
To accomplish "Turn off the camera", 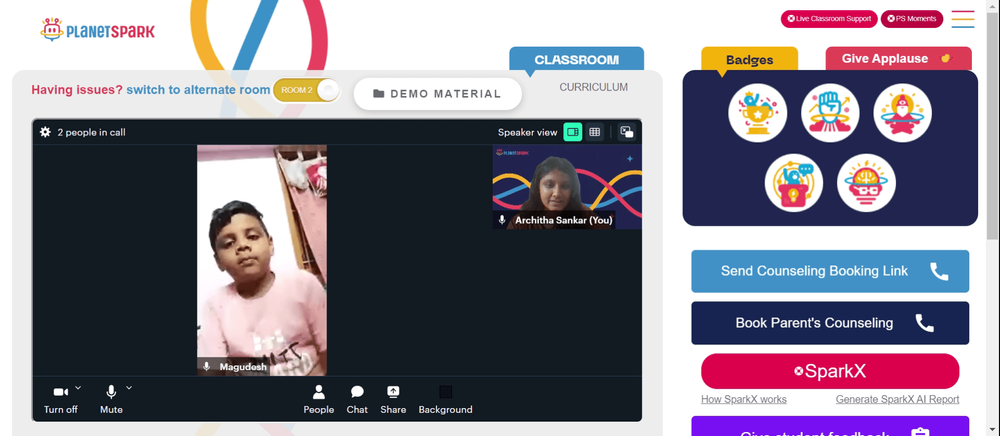I will (x=61, y=400).
